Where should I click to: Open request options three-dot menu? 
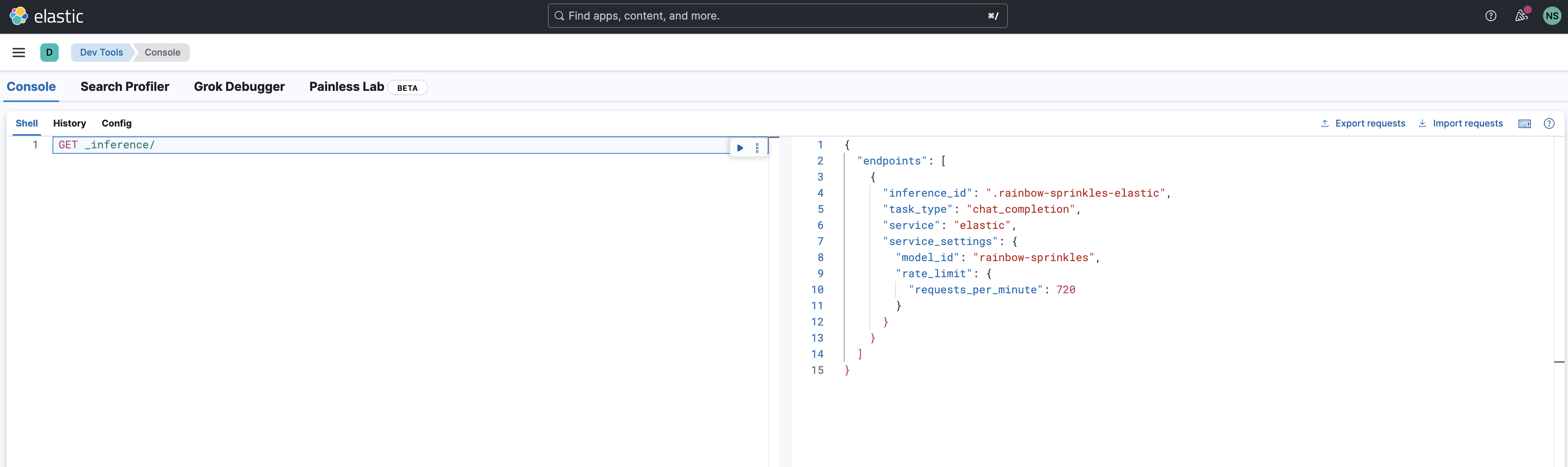[757, 147]
